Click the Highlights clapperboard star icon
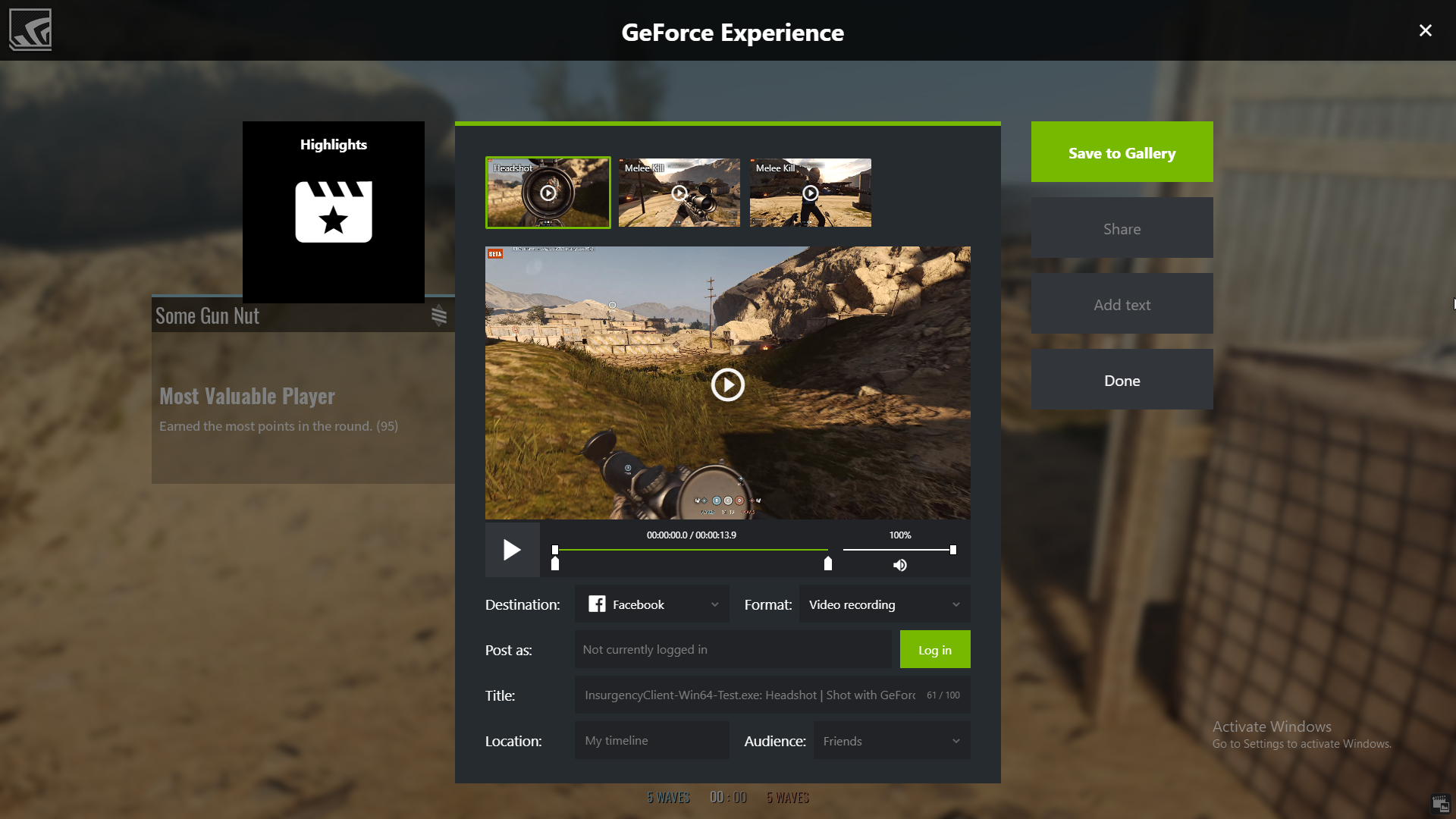The height and width of the screenshot is (819, 1456). (334, 212)
